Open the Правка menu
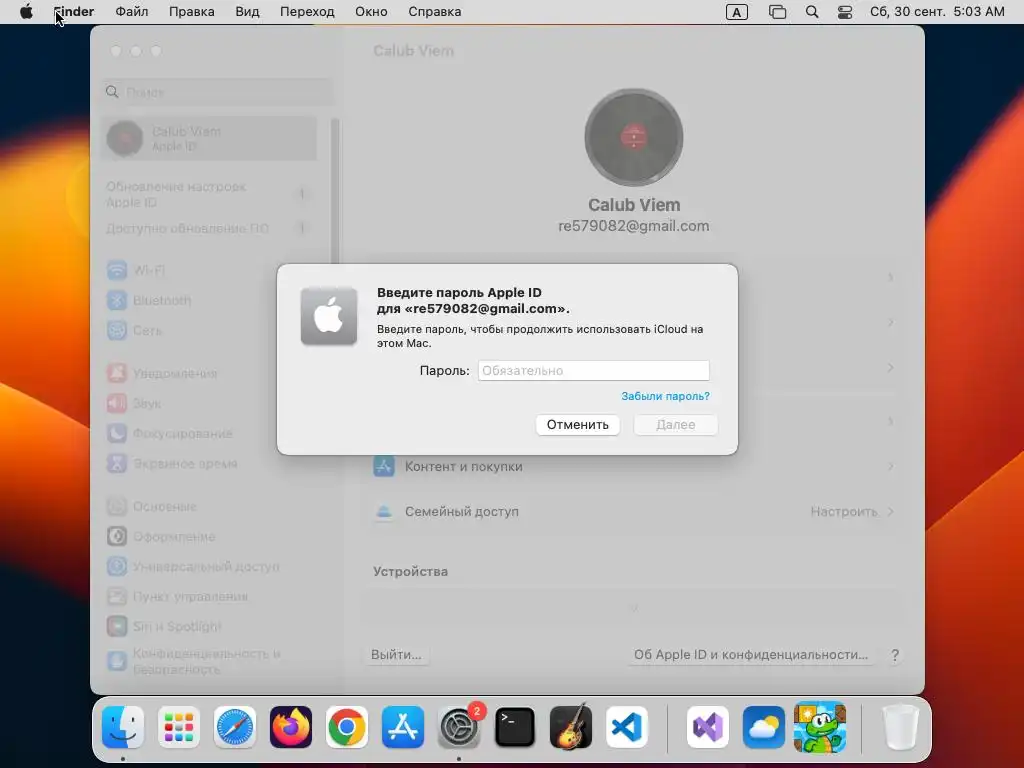Image resolution: width=1024 pixels, height=768 pixels. click(x=191, y=12)
